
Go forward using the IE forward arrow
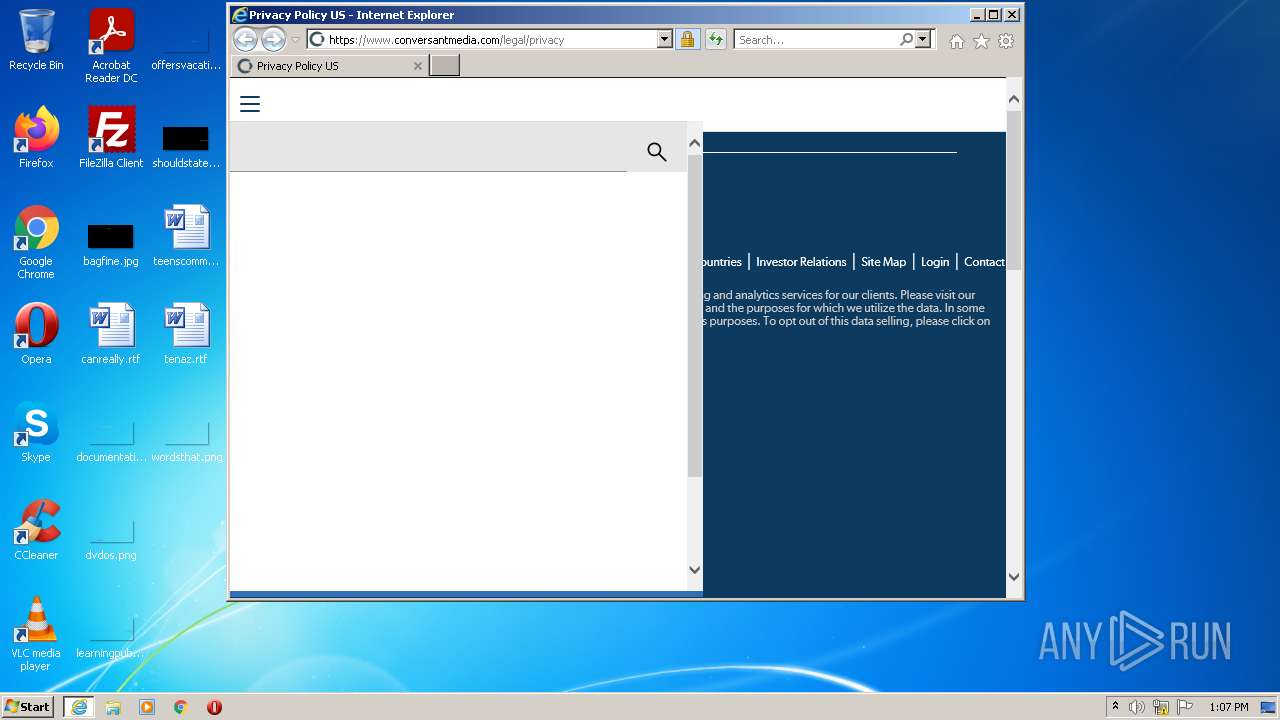273,40
